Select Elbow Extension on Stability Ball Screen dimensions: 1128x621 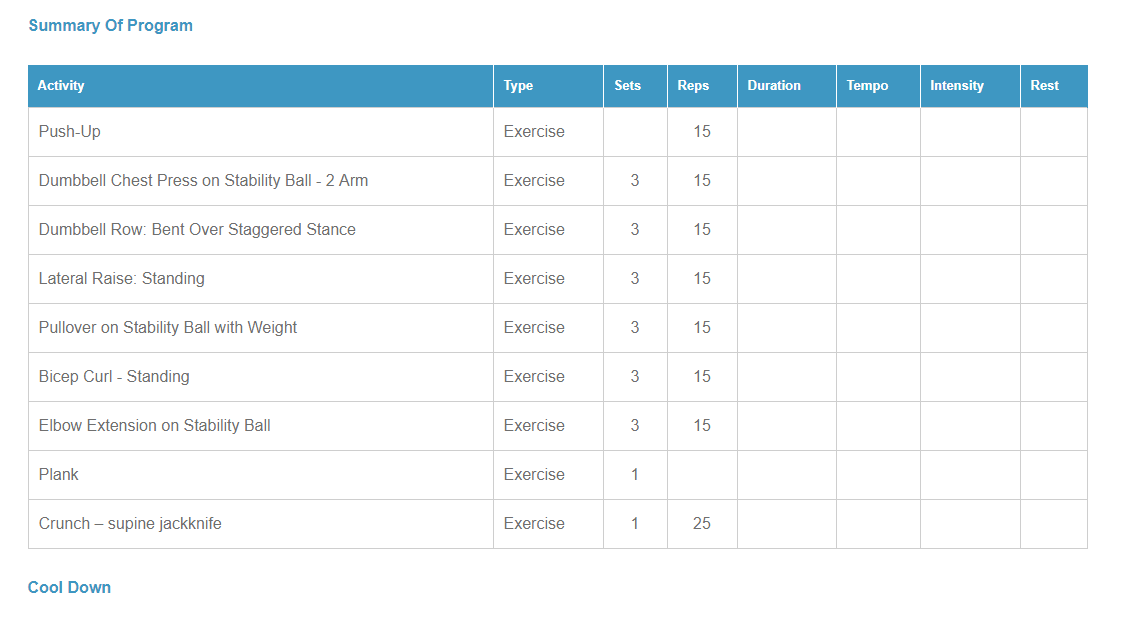click(x=155, y=425)
